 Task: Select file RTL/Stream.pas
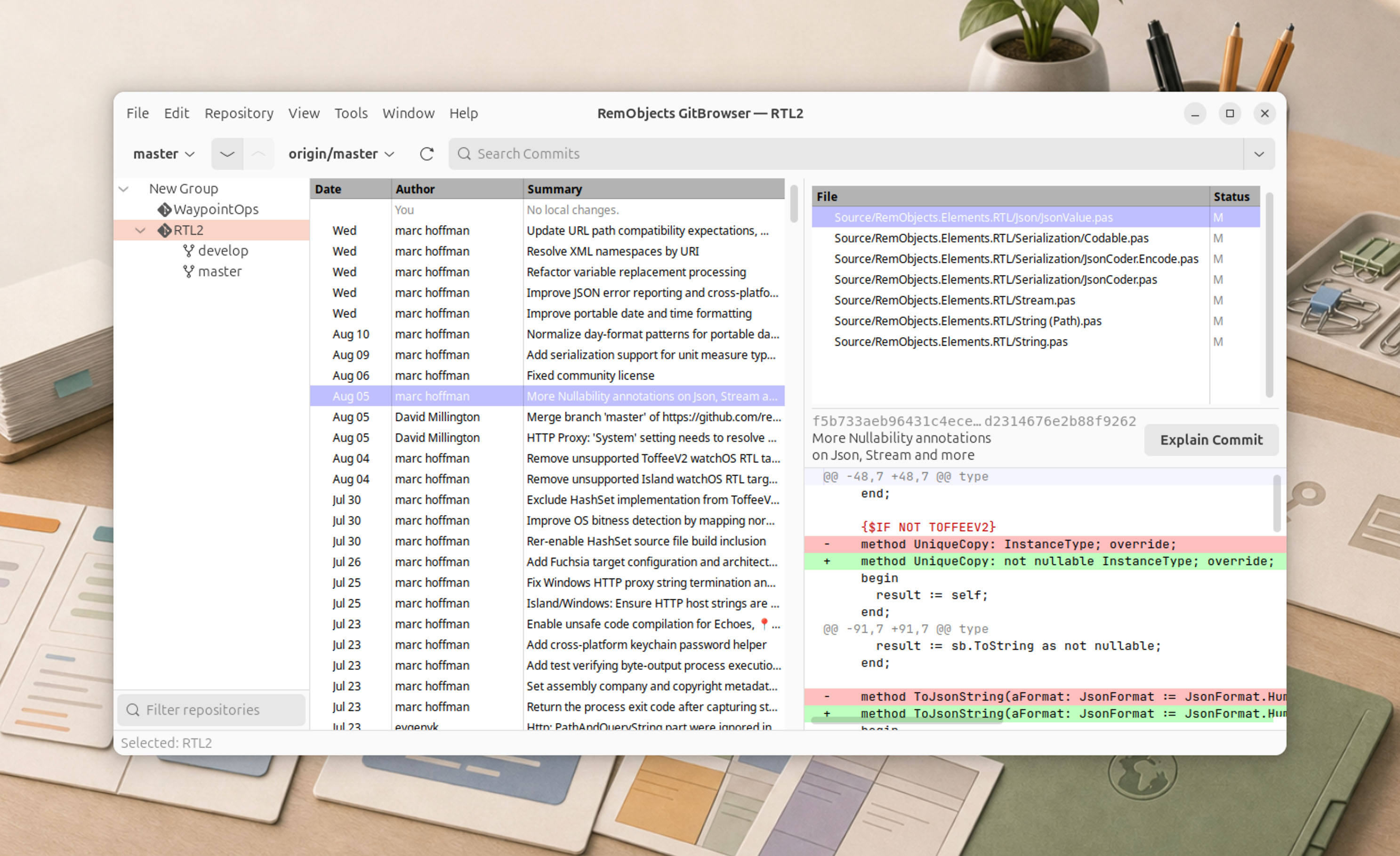tap(1035, 301)
